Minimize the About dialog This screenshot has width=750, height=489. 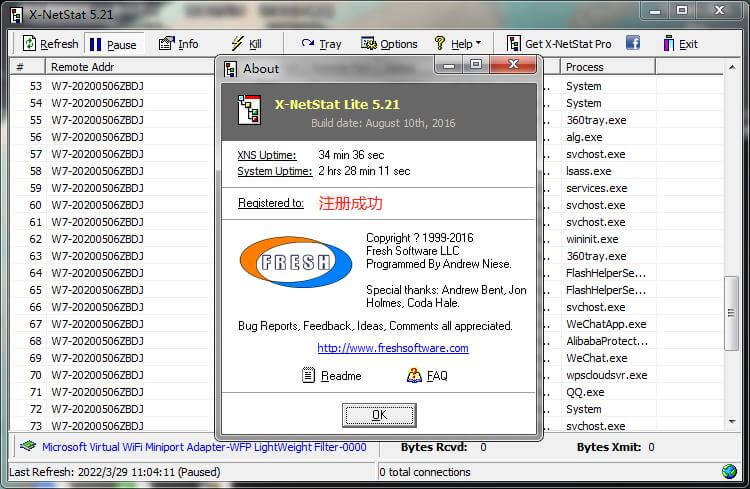(x=449, y=65)
